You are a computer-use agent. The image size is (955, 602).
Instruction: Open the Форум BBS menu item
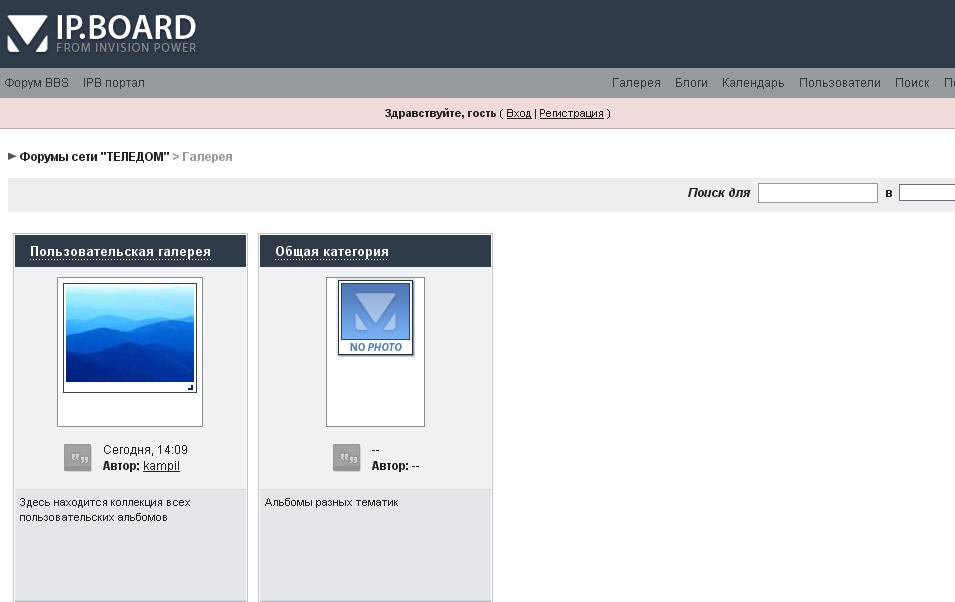click(36, 83)
